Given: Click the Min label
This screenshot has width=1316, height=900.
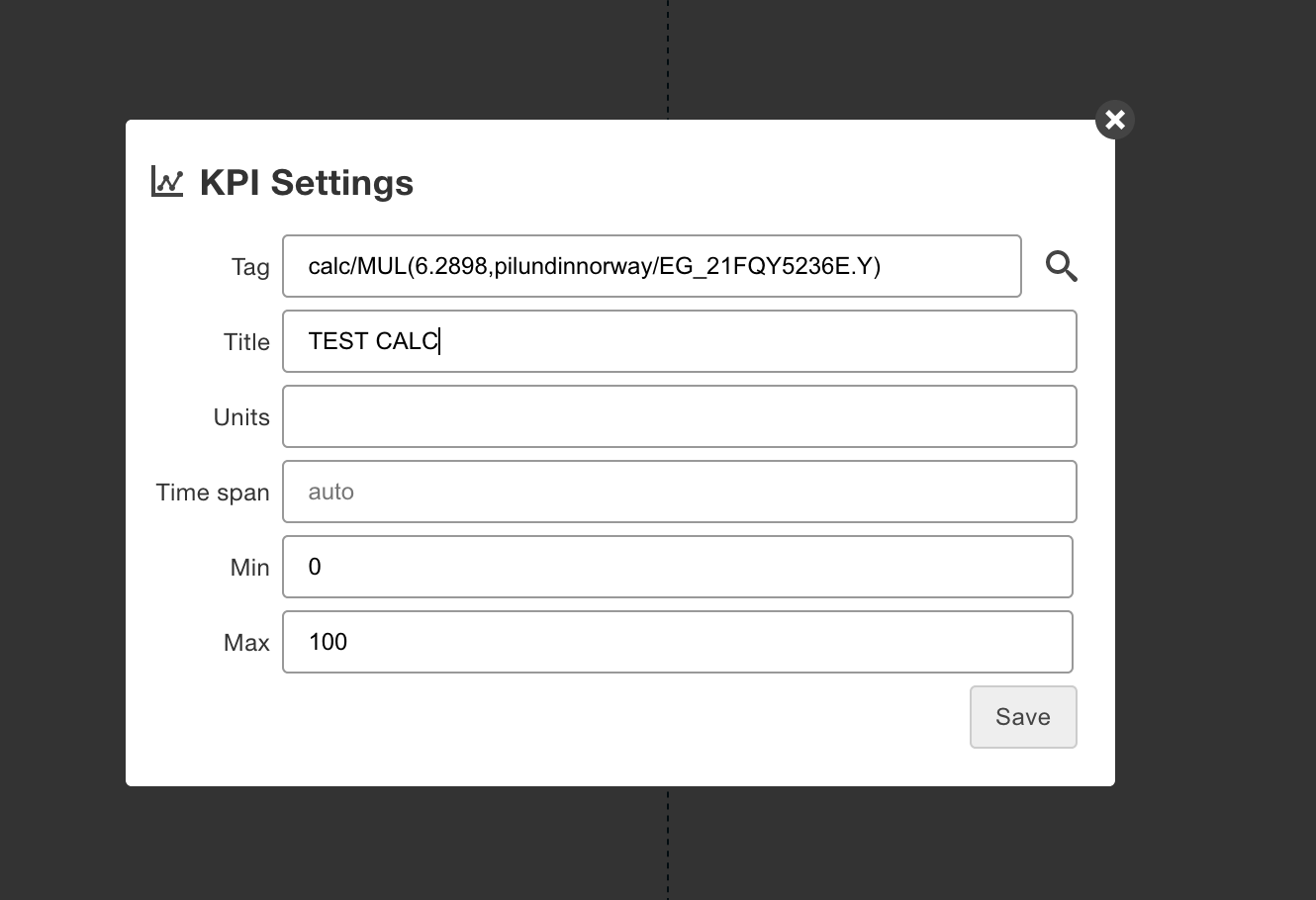Looking at the screenshot, I should (249, 568).
